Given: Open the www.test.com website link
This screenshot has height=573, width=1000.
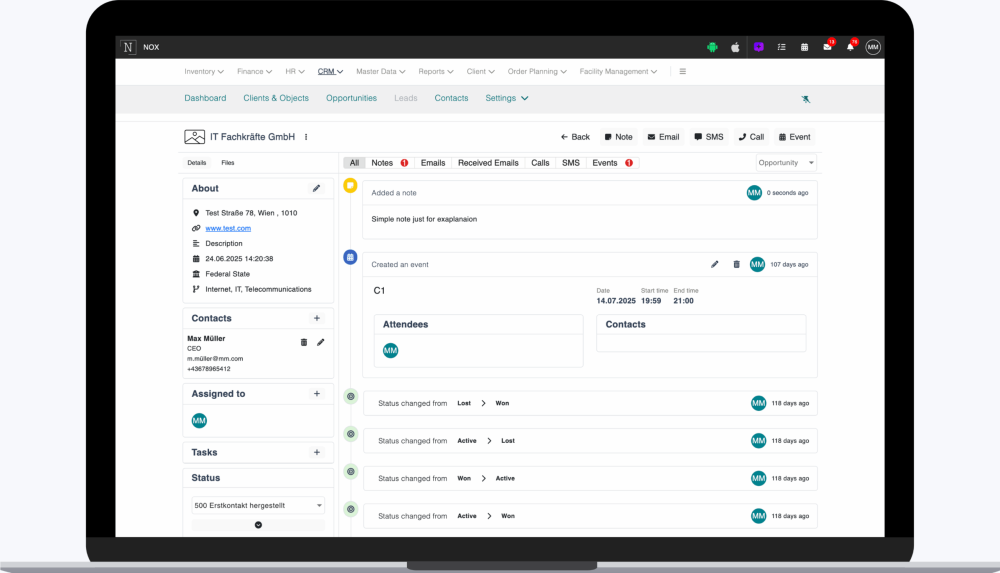Looking at the screenshot, I should [228, 228].
